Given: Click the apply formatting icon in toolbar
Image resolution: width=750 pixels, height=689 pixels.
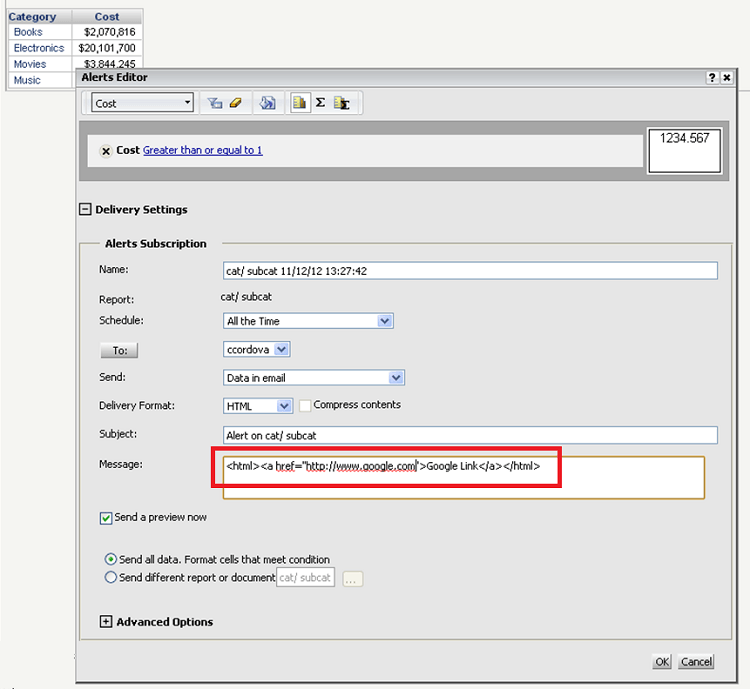Looking at the screenshot, I should 268,103.
